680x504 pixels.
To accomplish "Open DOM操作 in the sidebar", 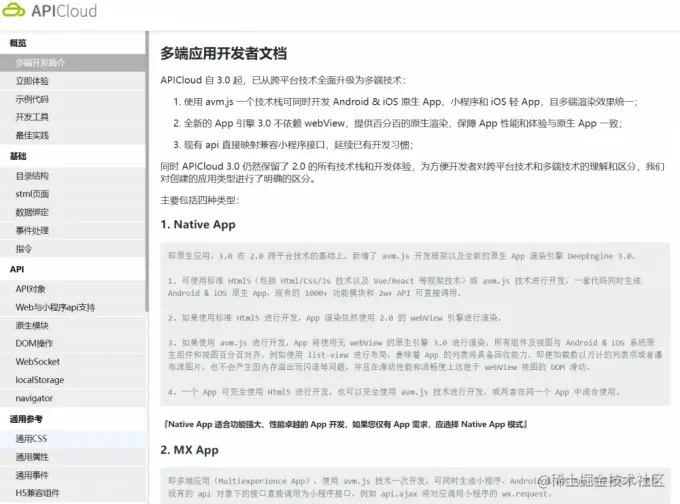I will coord(72,344).
